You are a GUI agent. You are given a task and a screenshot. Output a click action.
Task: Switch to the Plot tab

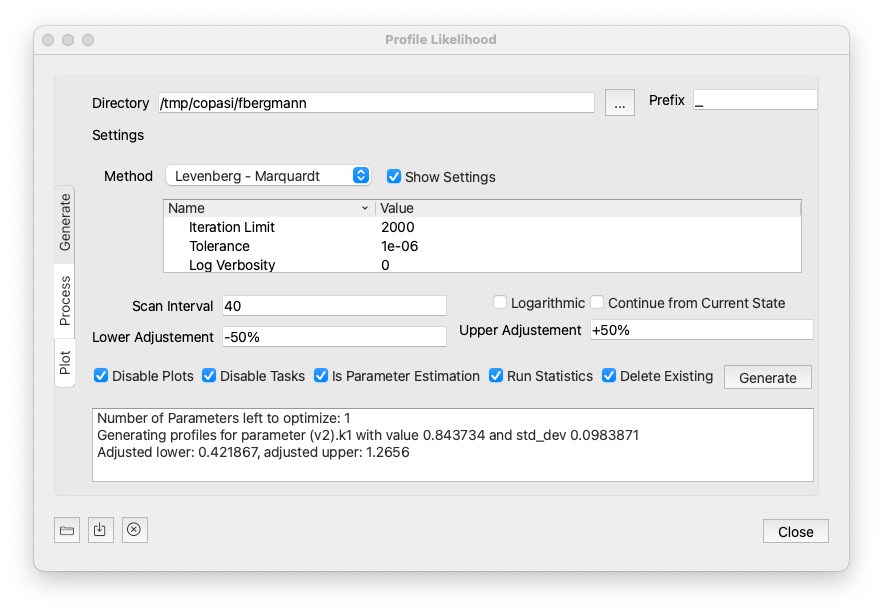coord(65,362)
